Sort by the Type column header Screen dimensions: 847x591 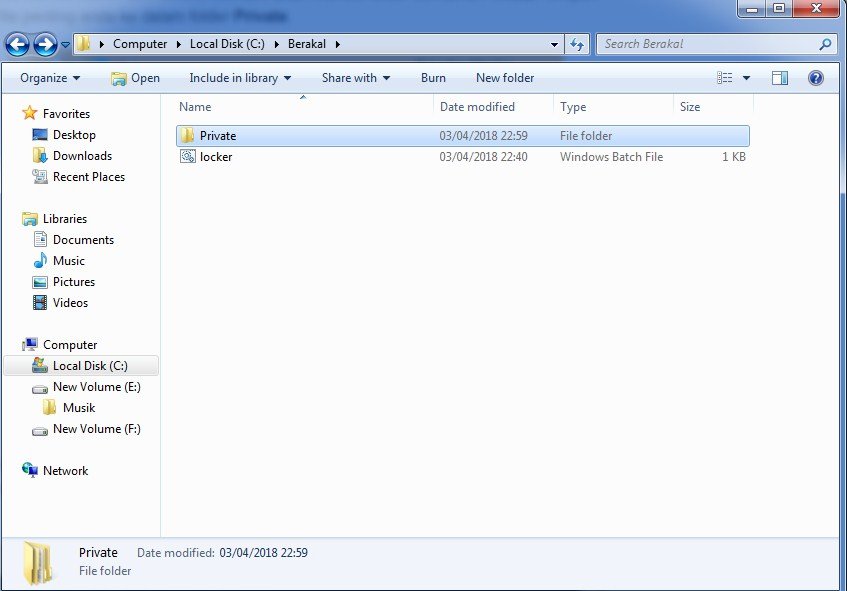[x=614, y=106]
